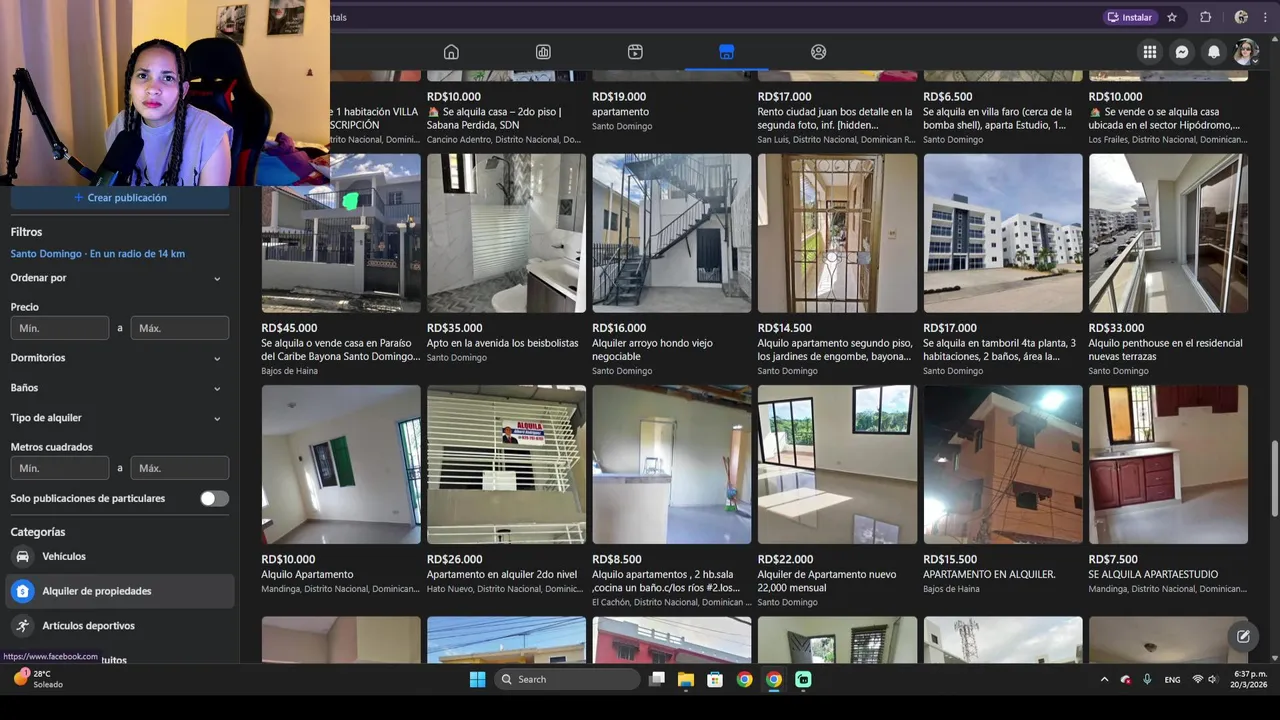Open RD$8.500 apartamentos 2 hb.sala photo
The height and width of the screenshot is (720, 1280).
[x=672, y=465]
